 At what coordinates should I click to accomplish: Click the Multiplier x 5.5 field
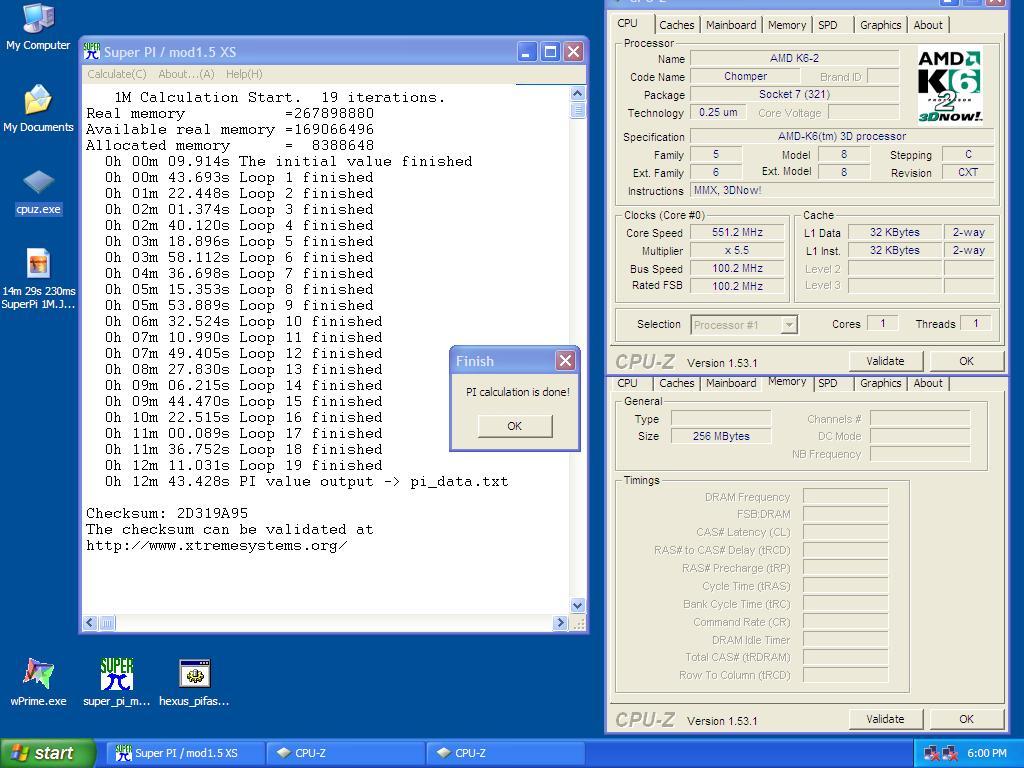[737, 251]
